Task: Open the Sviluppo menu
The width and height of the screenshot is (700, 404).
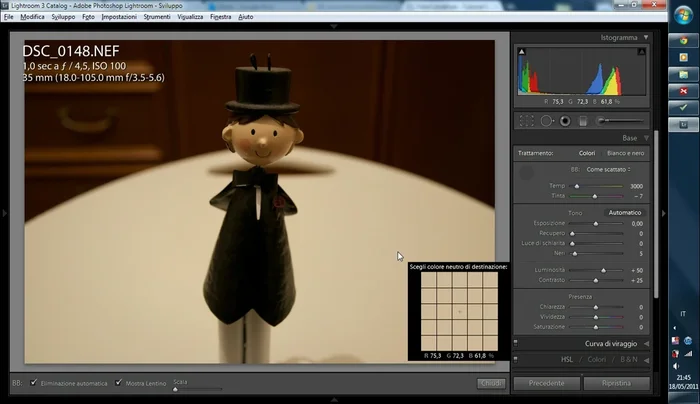Action: [x=63, y=17]
